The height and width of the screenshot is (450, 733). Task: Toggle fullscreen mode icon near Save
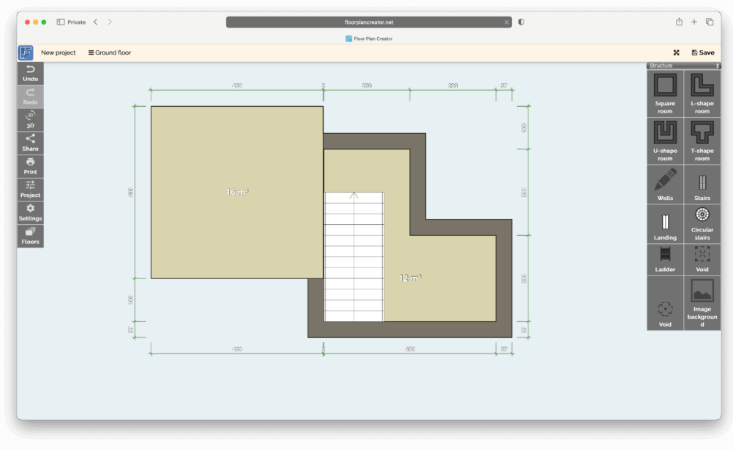click(x=677, y=52)
